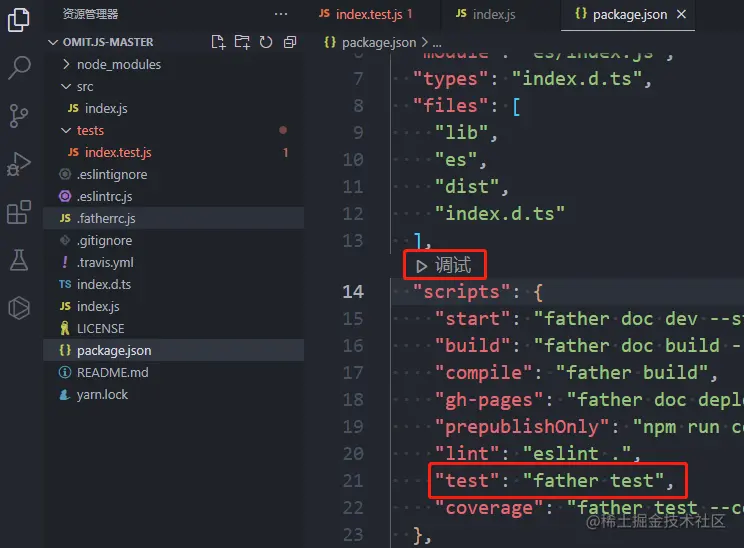Click the "start" script key

click(x=473, y=318)
